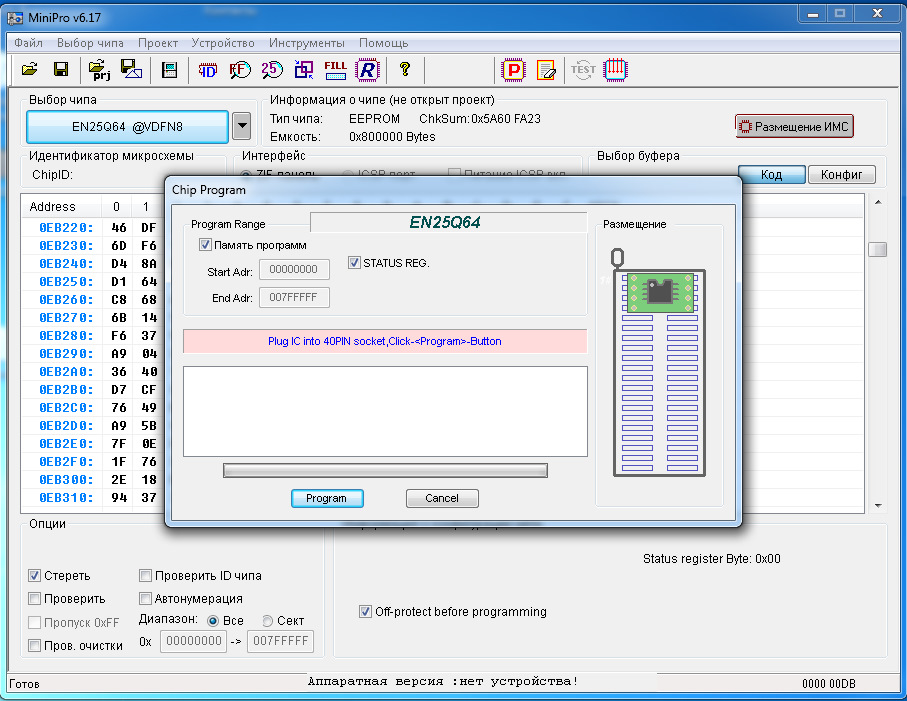
Task: Enable Проверить ID чипа checkbox
Action: (x=146, y=575)
